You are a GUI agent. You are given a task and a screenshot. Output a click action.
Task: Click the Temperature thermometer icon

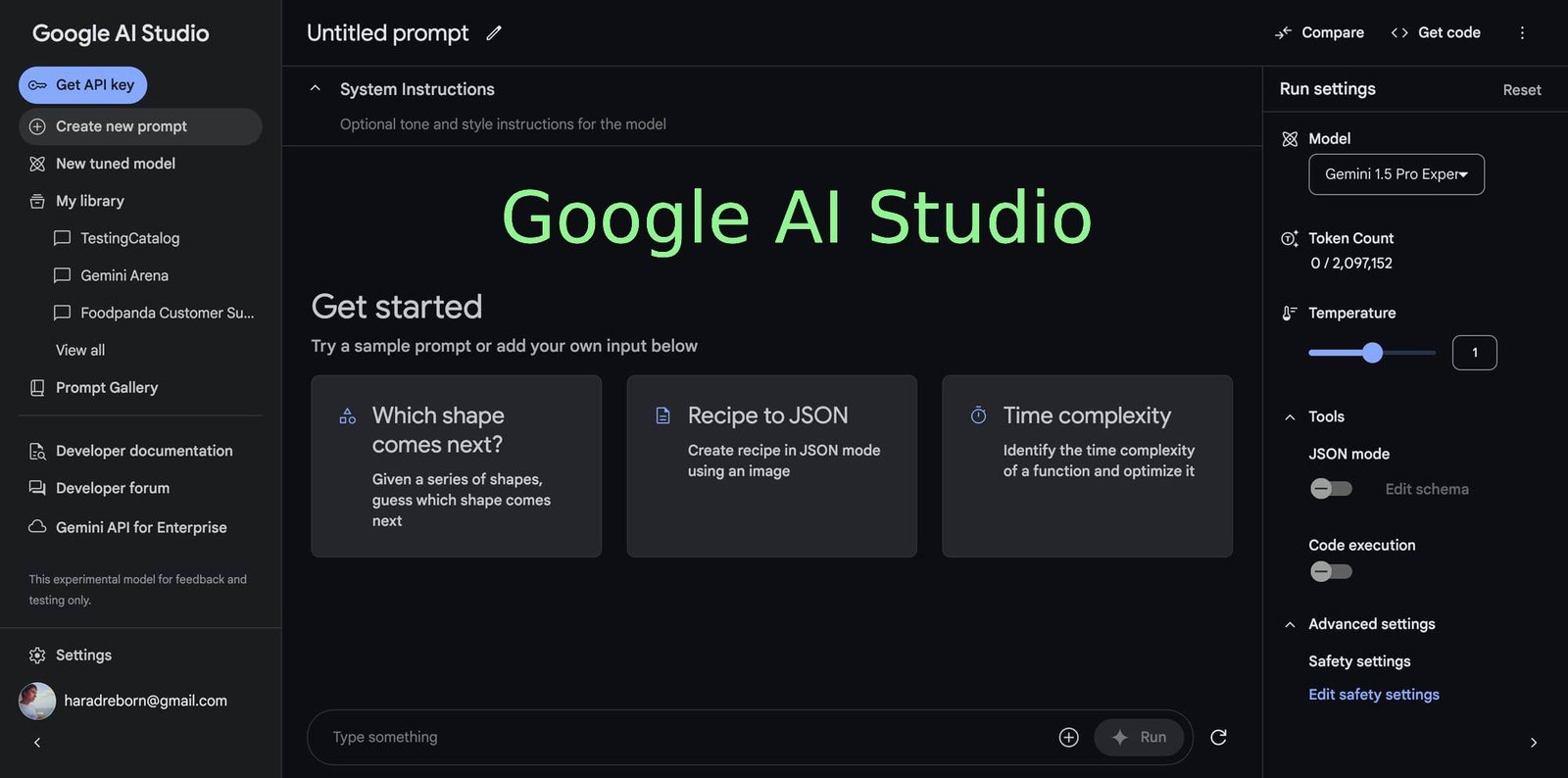[1290, 313]
